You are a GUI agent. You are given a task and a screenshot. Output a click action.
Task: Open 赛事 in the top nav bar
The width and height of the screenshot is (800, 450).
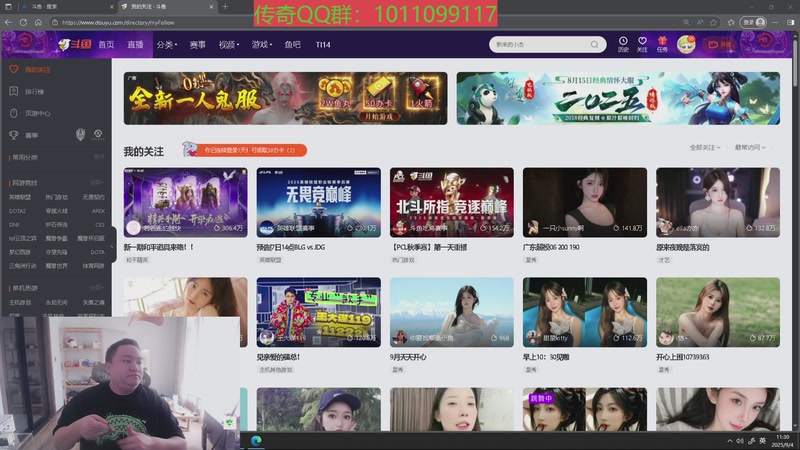pos(197,45)
